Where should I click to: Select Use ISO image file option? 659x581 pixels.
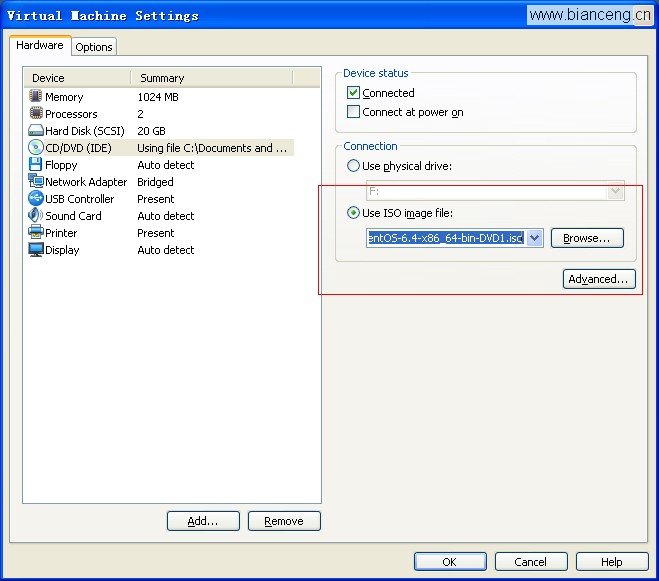click(x=353, y=213)
